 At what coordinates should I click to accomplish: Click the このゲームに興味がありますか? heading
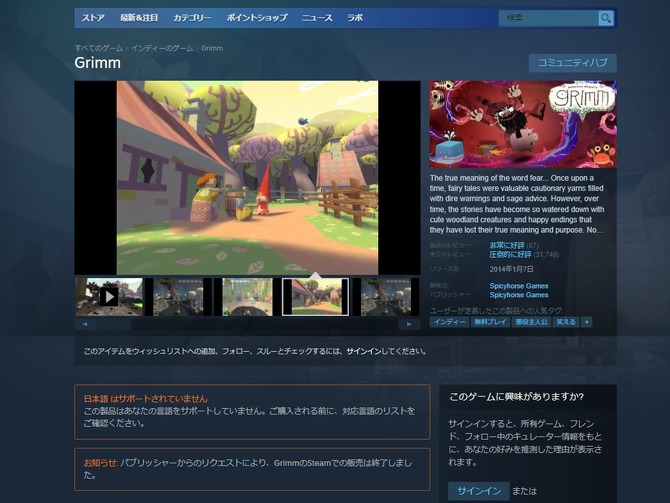(517, 397)
